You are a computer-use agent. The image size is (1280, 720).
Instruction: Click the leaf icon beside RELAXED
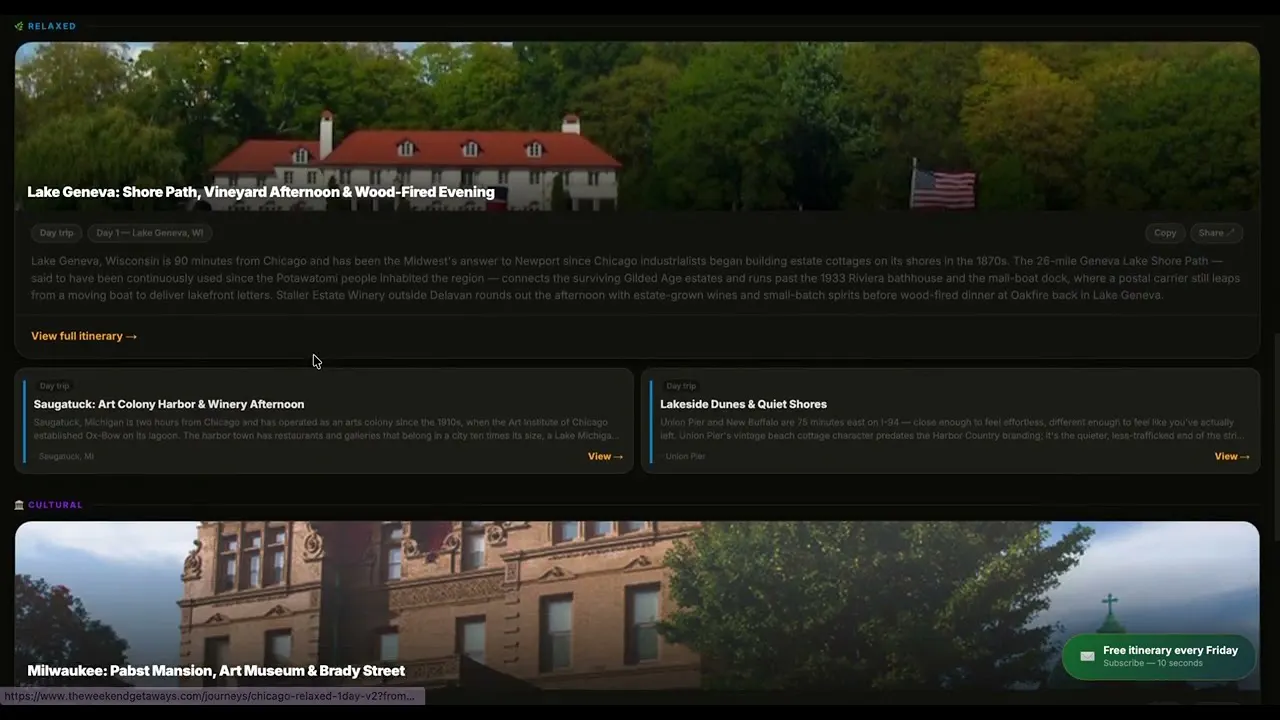coord(19,26)
